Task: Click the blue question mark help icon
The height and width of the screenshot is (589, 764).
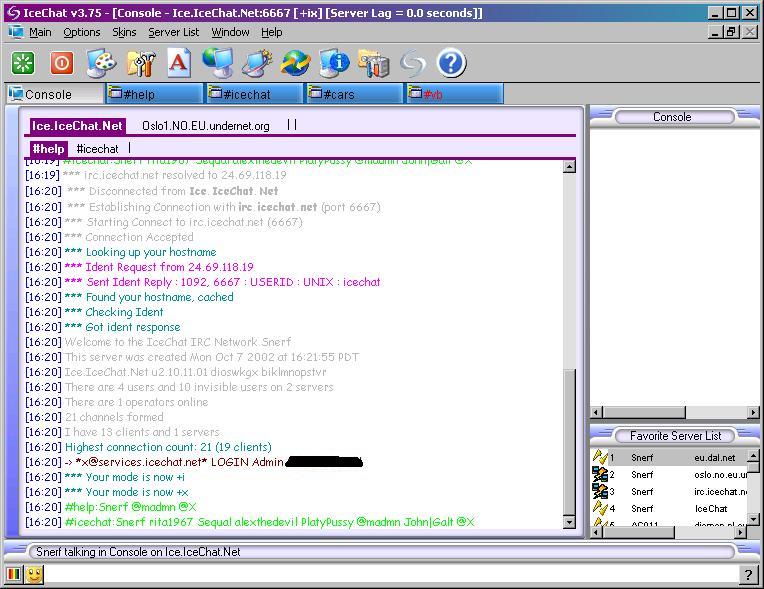Action: click(451, 63)
